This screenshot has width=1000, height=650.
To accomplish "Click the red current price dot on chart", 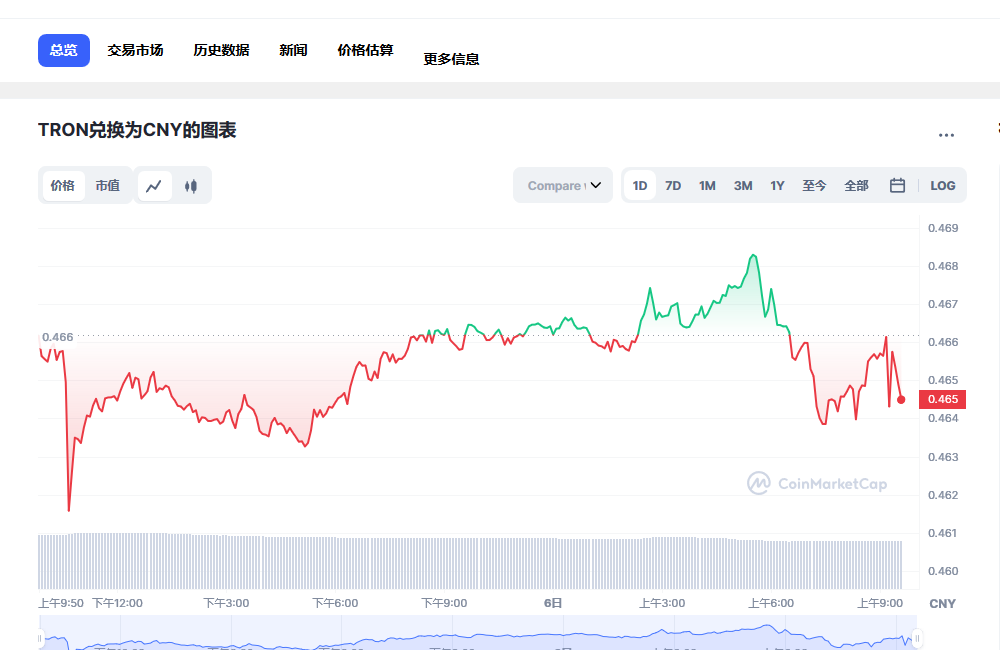I will 901,400.
